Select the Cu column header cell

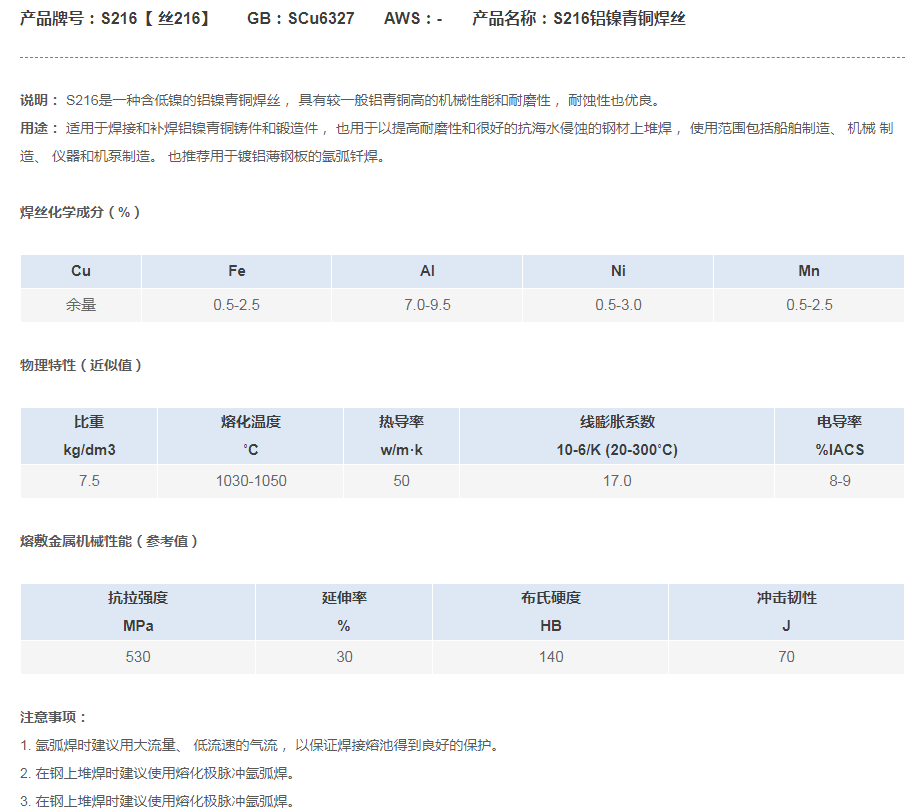(x=81, y=271)
